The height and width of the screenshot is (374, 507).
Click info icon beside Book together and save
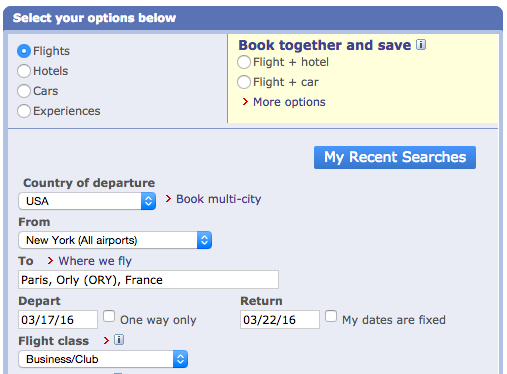[421, 45]
